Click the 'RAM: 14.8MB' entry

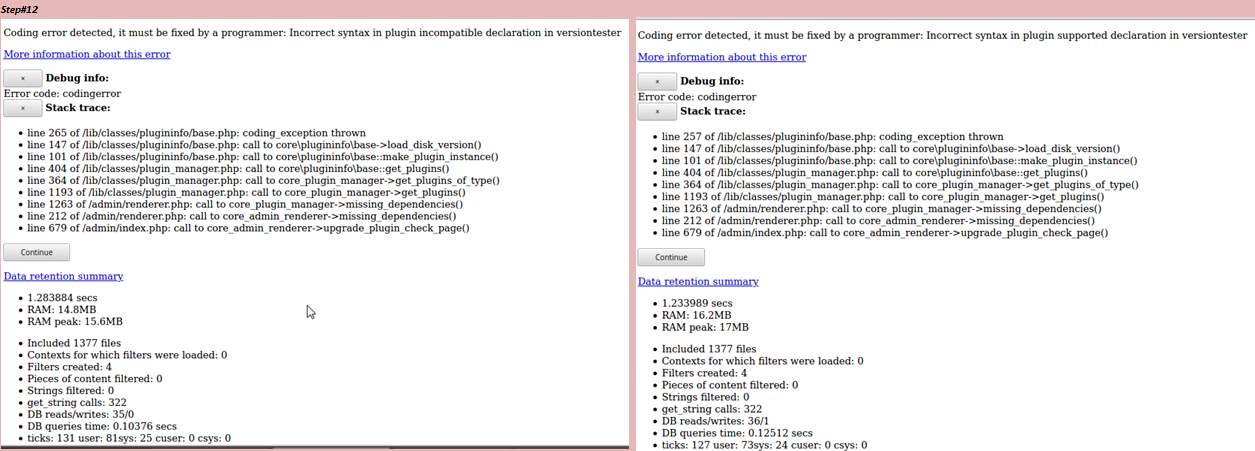click(62, 310)
